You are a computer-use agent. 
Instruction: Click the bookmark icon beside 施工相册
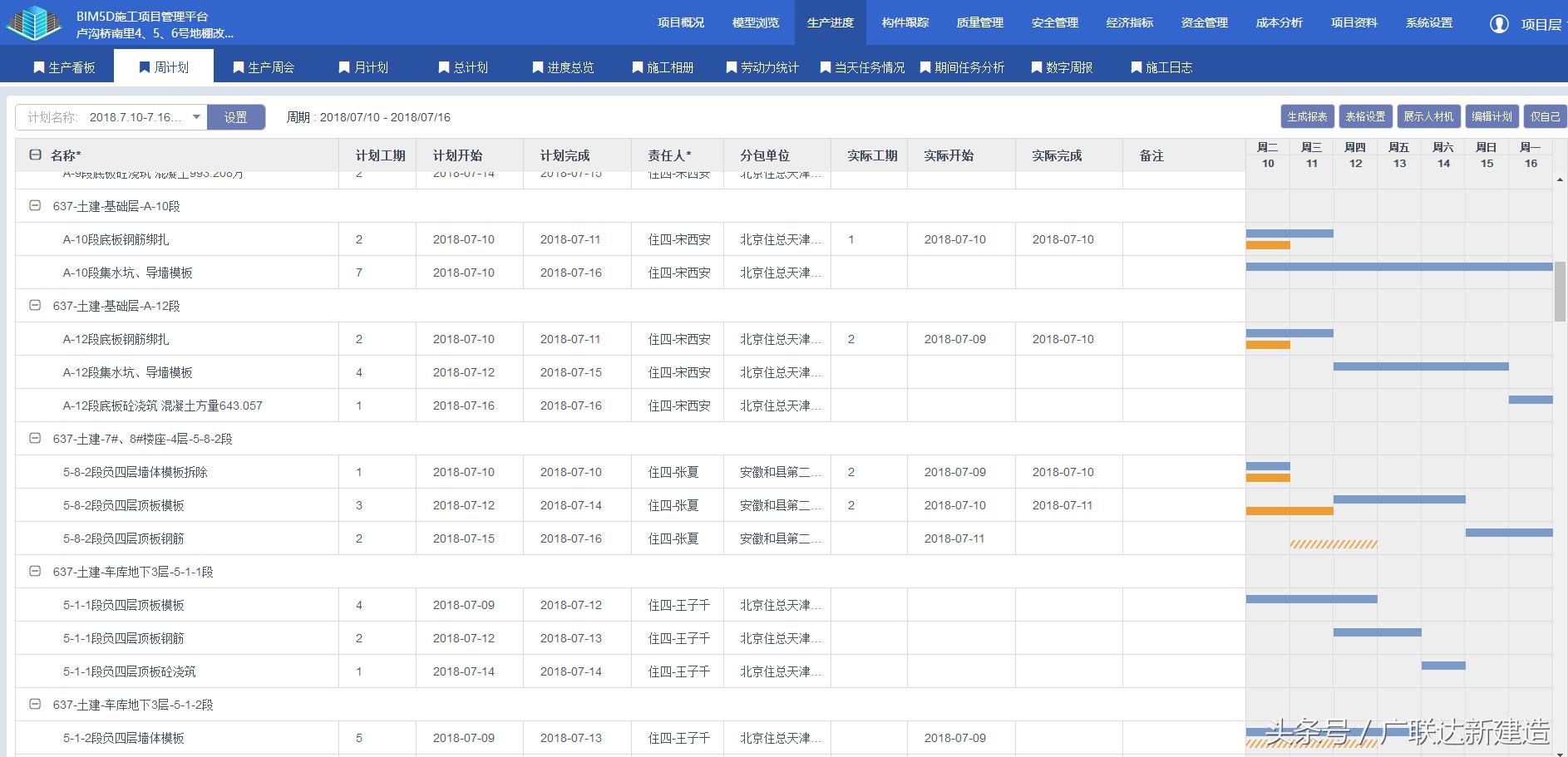[638, 67]
